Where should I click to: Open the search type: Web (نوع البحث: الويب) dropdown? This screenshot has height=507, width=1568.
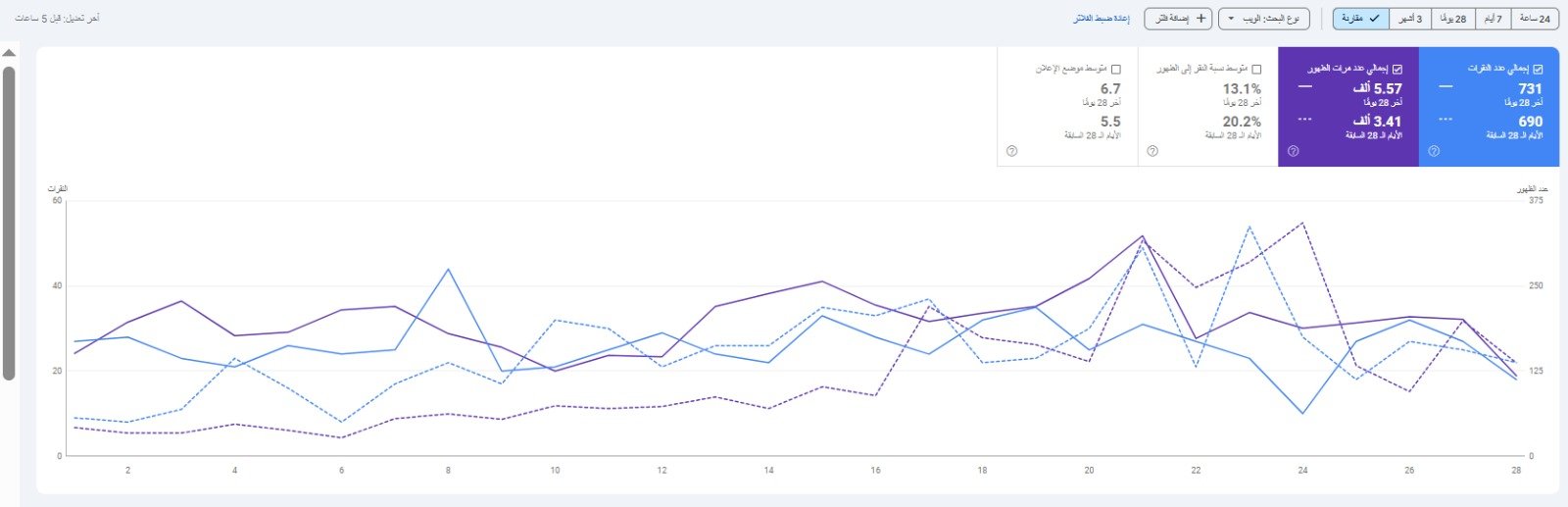pyautogui.click(x=1264, y=19)
